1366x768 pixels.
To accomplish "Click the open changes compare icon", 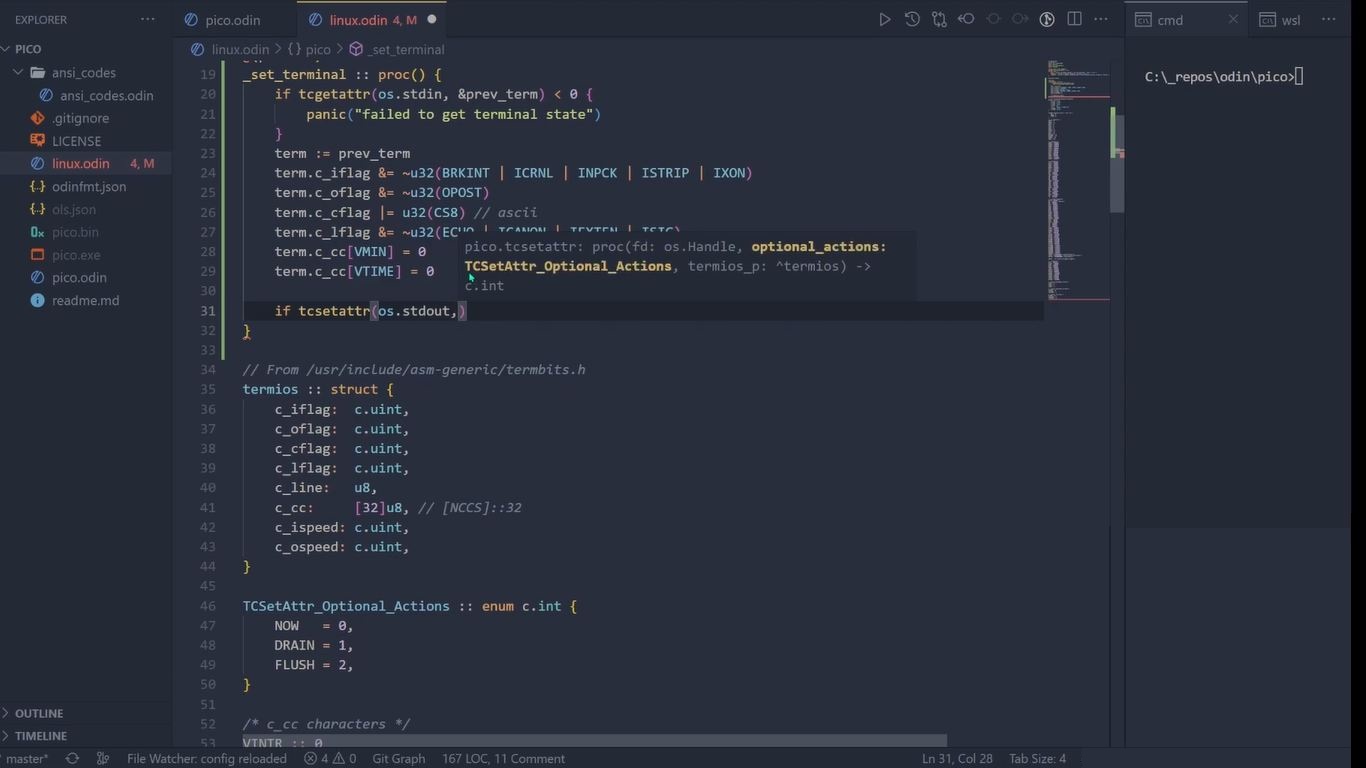I will point(939,19).
